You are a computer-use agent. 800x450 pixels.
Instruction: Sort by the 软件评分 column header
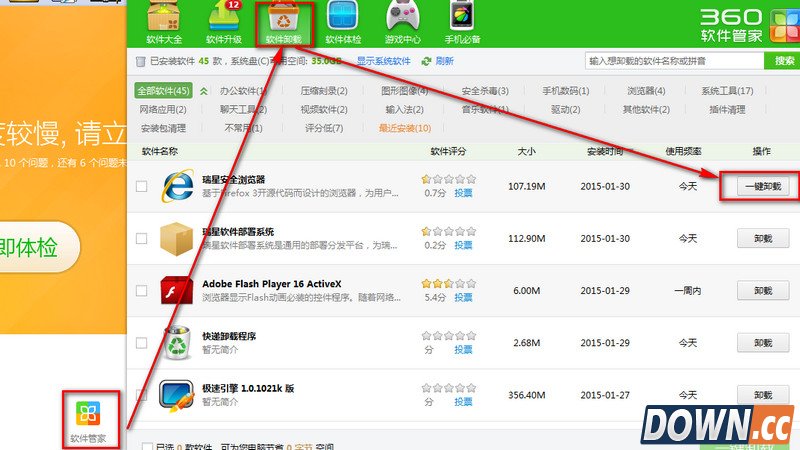(x=448, y=152)
